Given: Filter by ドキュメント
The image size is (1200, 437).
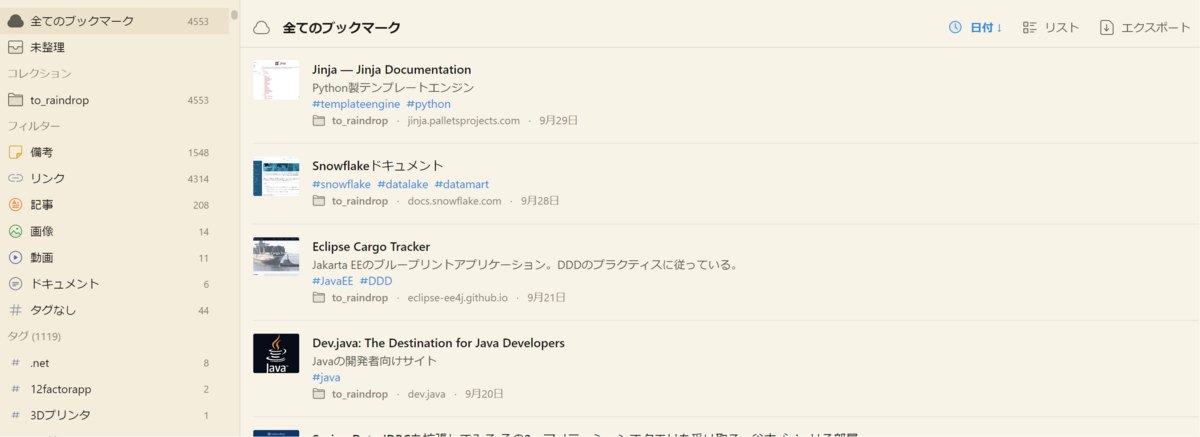Looking at the screenshot, I should 115,284.
